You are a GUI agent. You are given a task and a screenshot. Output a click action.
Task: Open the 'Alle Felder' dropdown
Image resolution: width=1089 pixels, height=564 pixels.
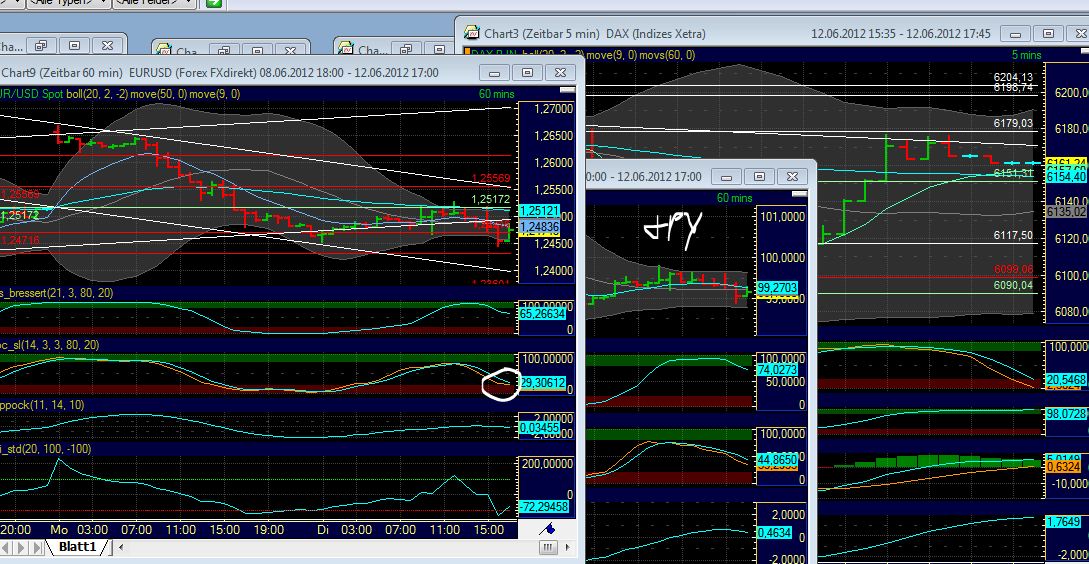tap(154, 3)
